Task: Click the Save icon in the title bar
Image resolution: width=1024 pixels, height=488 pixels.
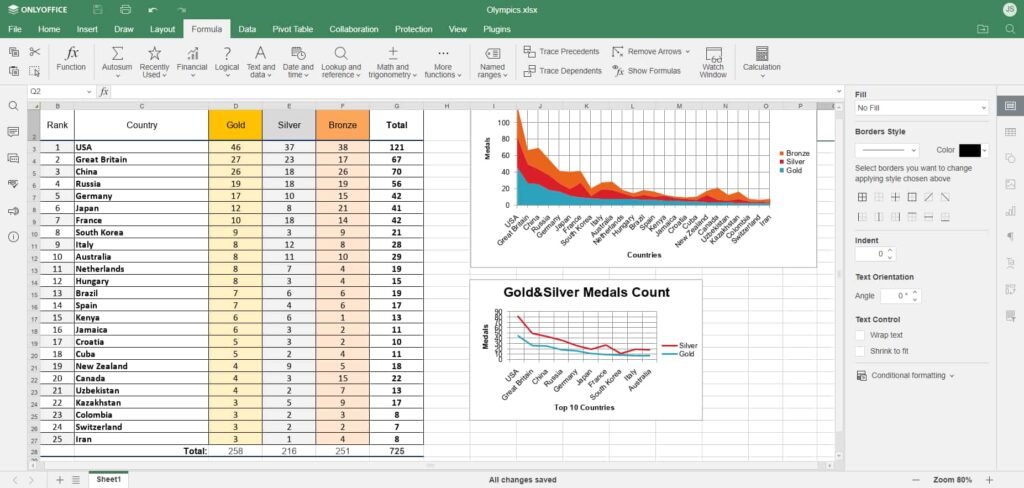Action: pyautogui.click(x=97, y=10)
